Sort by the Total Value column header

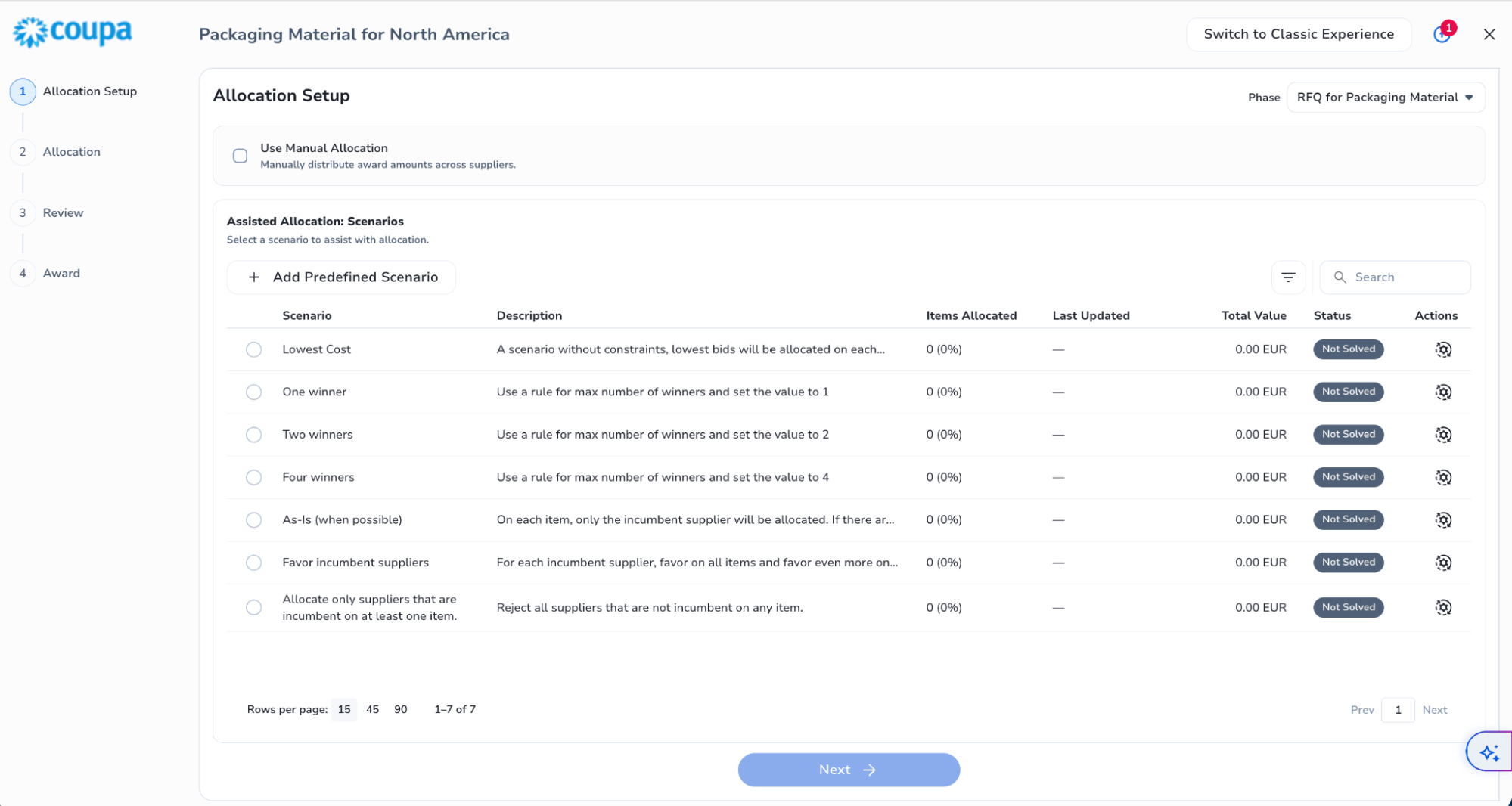[1253, 316]
